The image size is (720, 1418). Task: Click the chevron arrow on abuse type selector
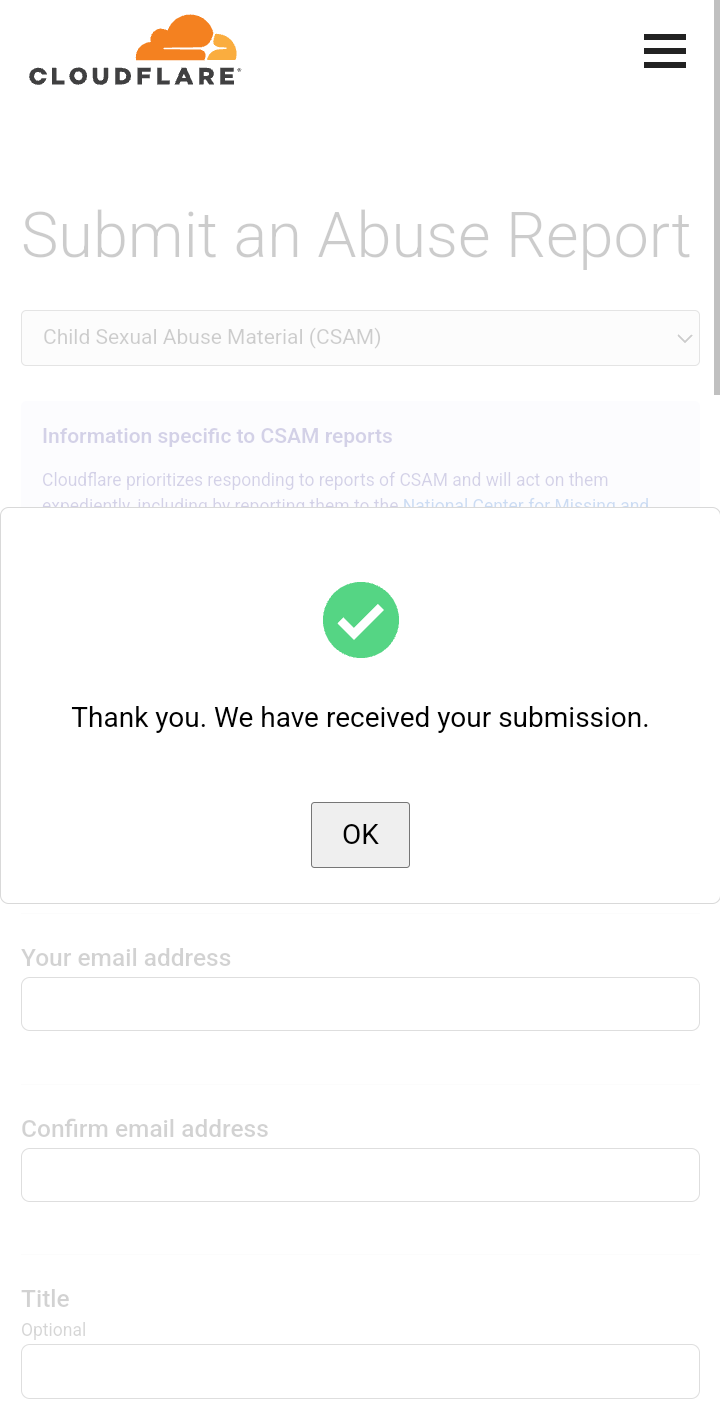tap(685, 338)
